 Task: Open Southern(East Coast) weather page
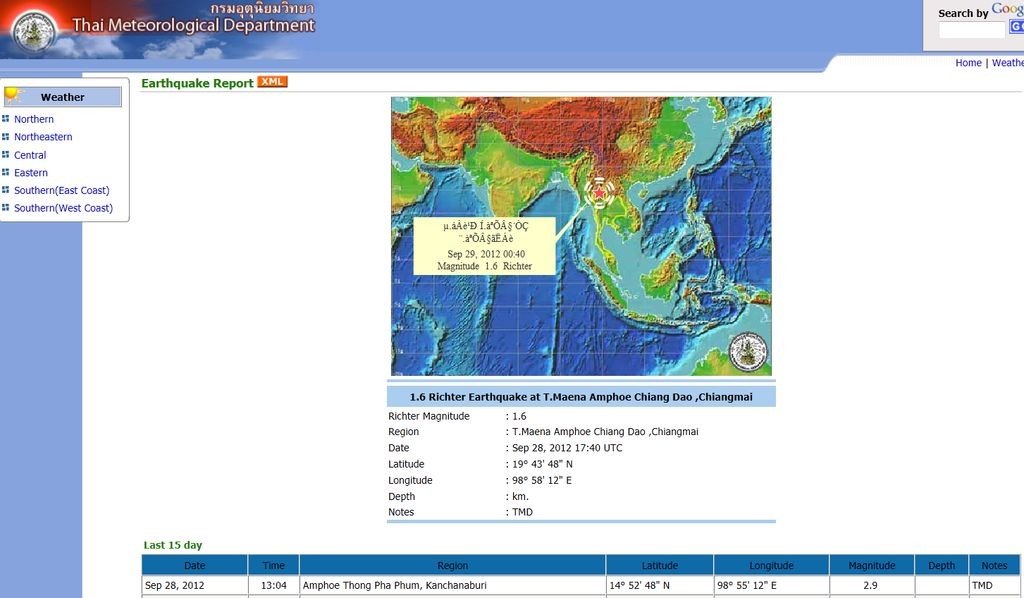(61, 190)
